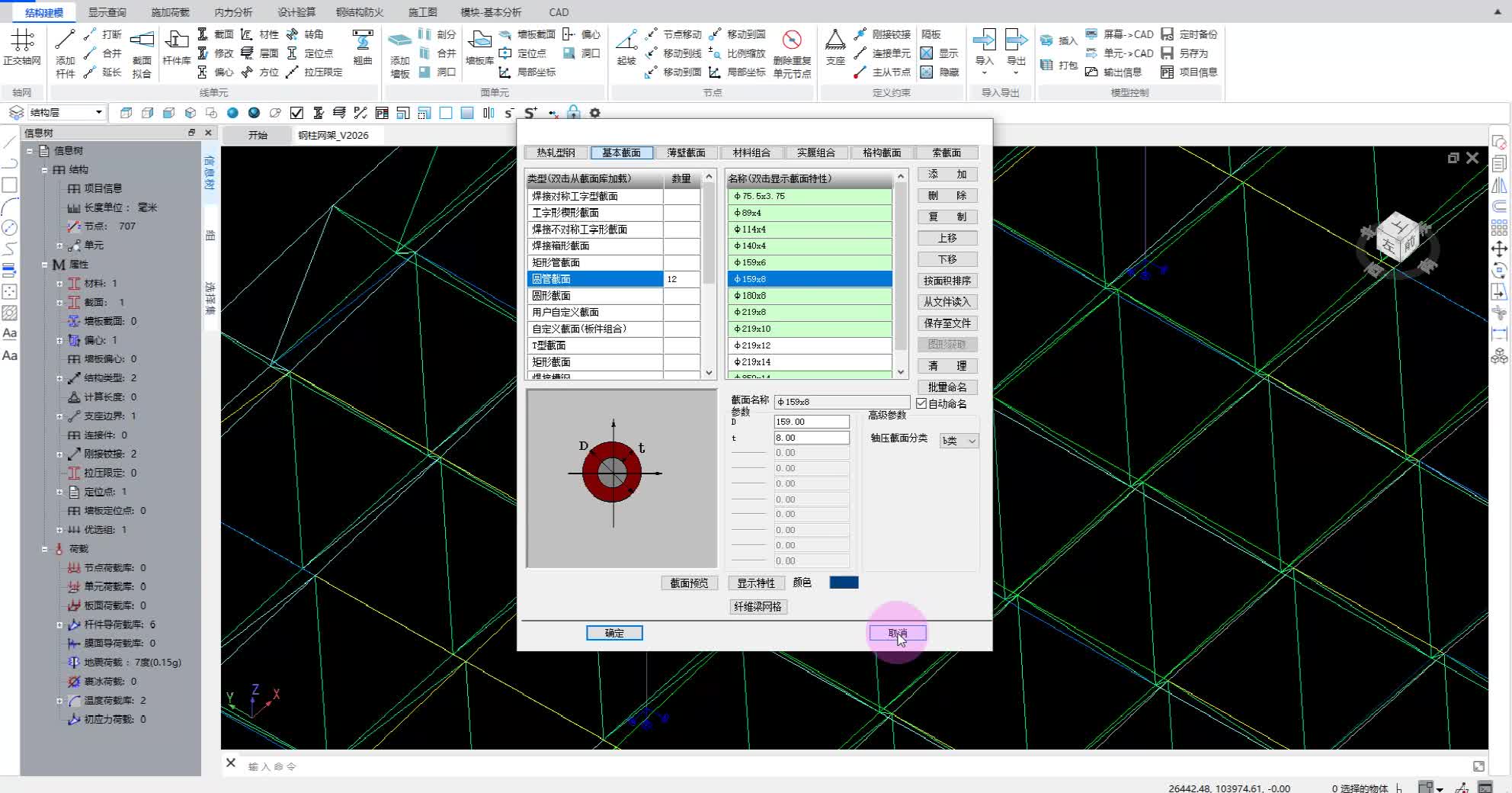Click the 确定 button

coord(614,633)
